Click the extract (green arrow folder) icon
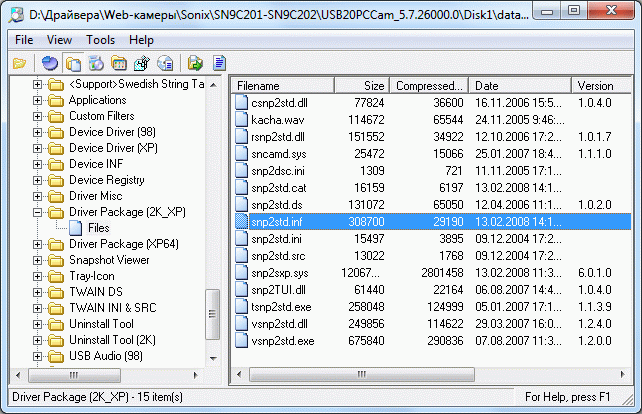Image resolution: width=642 pixels, height=414 pixels. (x=195, y=63)
